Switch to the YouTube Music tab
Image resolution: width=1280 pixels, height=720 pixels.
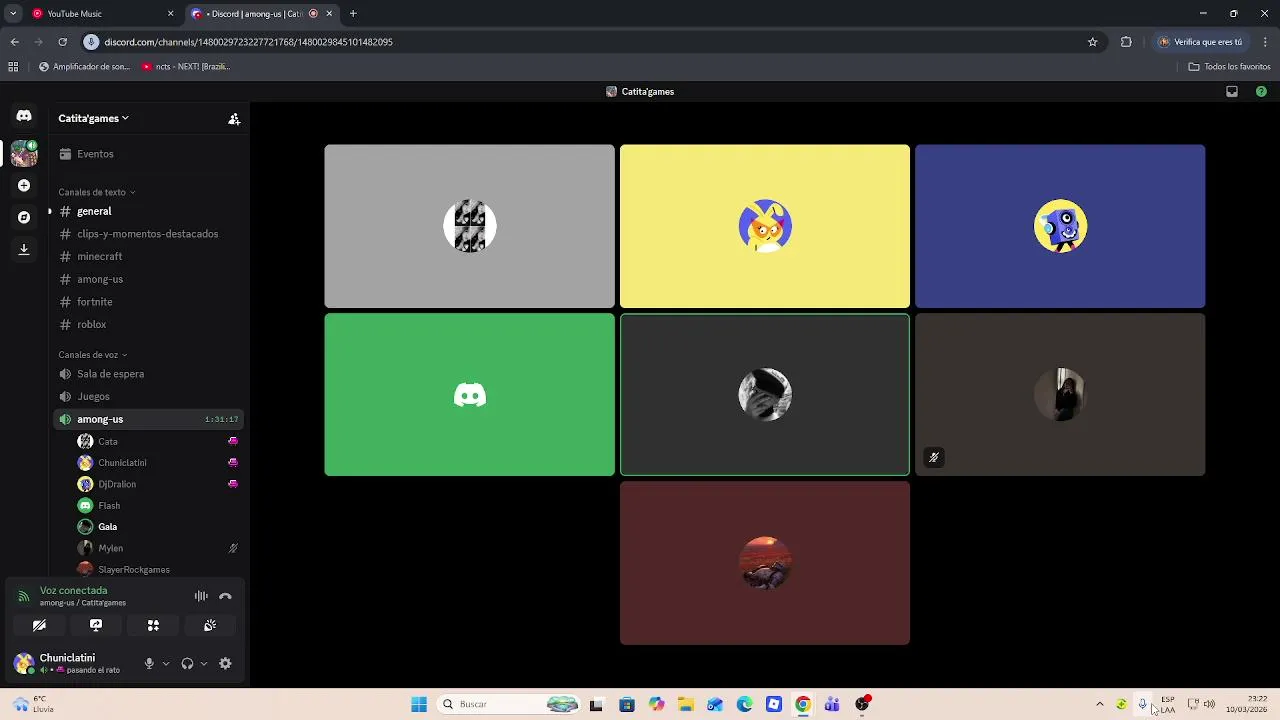pyautogui.click(x=101, y=14)
